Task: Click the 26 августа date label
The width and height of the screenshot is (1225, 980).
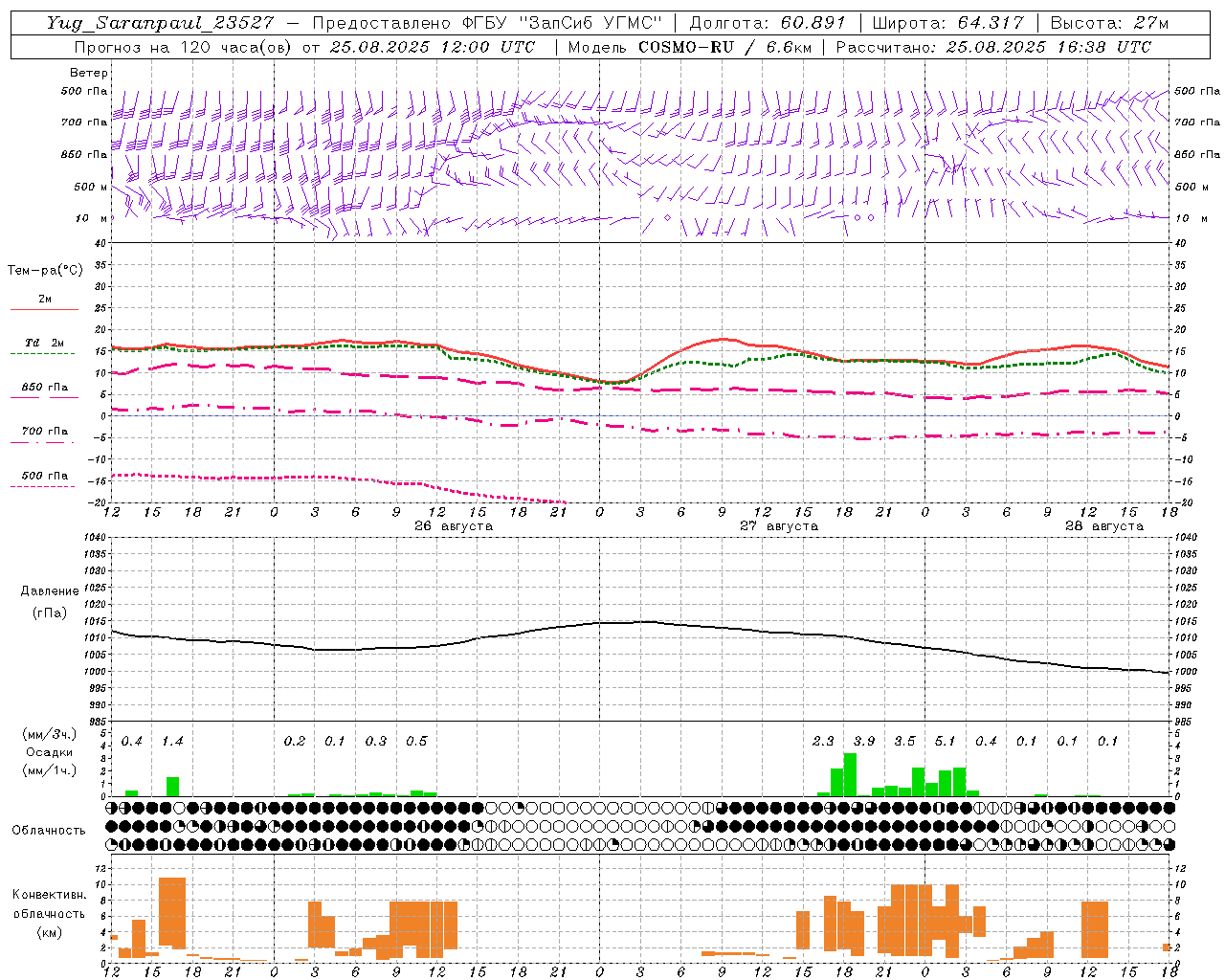Action: pyautogui.click(x=454, y=526)
